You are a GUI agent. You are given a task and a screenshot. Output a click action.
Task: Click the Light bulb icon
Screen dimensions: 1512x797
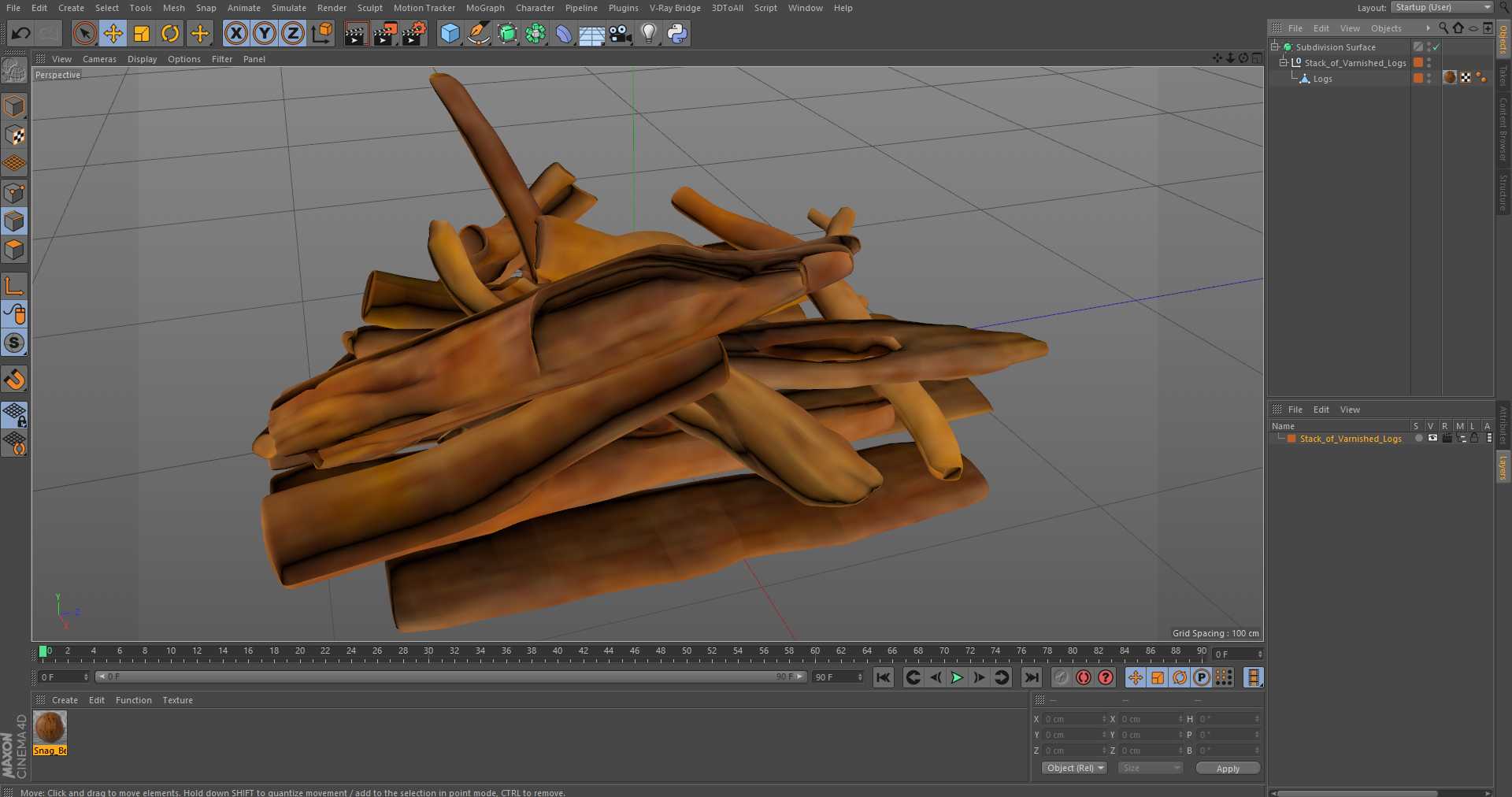[x=648, y=33]
